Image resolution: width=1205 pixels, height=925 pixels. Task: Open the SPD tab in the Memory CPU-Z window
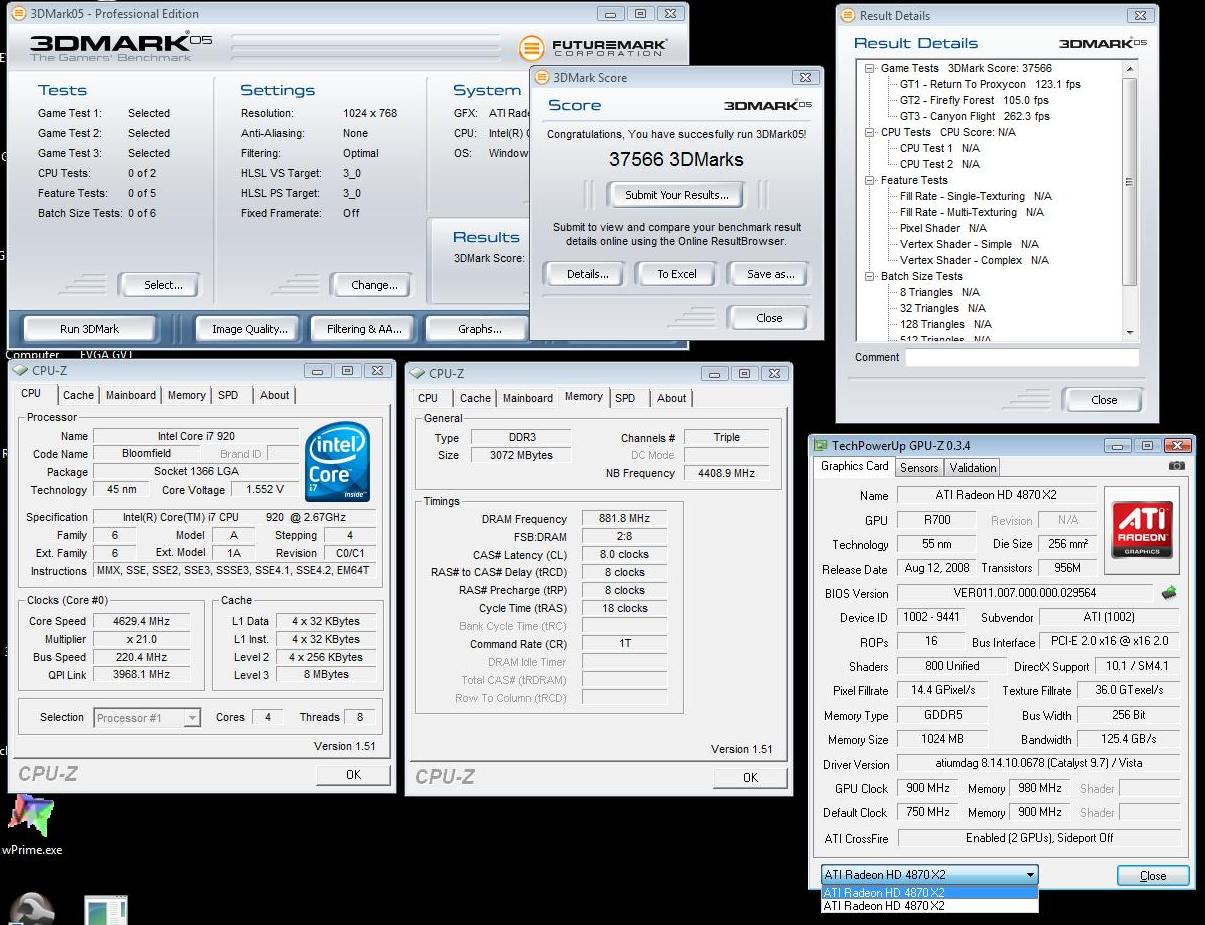coord(625,398)
